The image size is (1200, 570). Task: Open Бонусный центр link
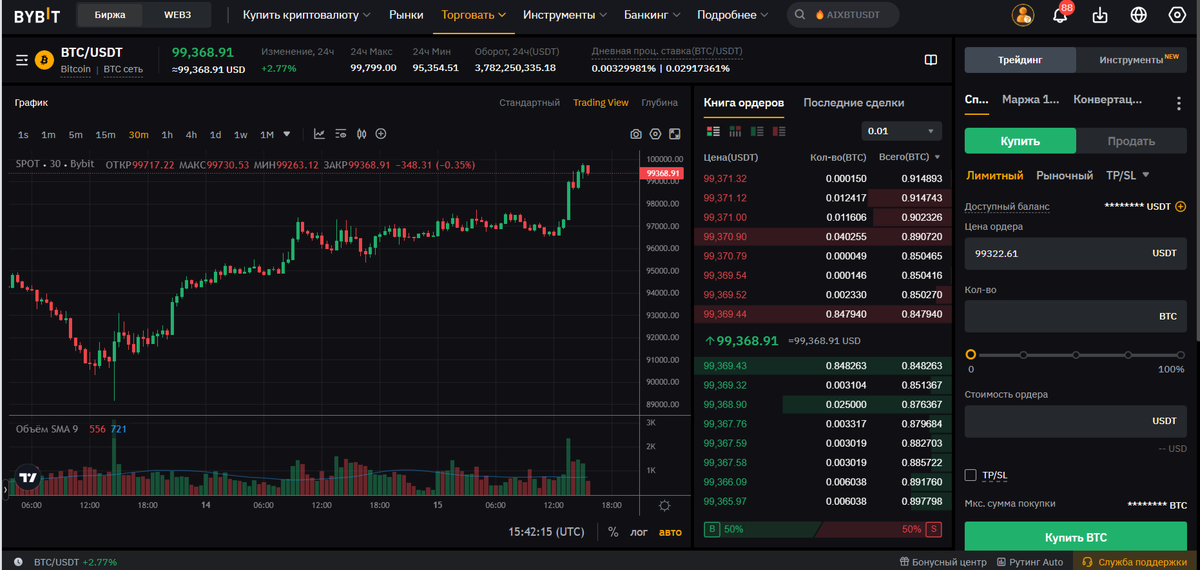943,562
